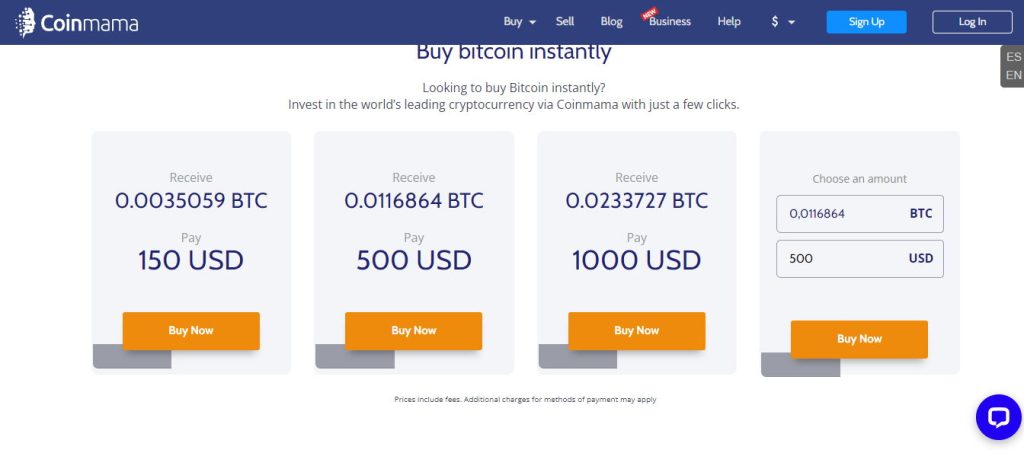Click the Coinmama logo icon
The height and width of the screenshot is (453, 1024).
[25, 22]
